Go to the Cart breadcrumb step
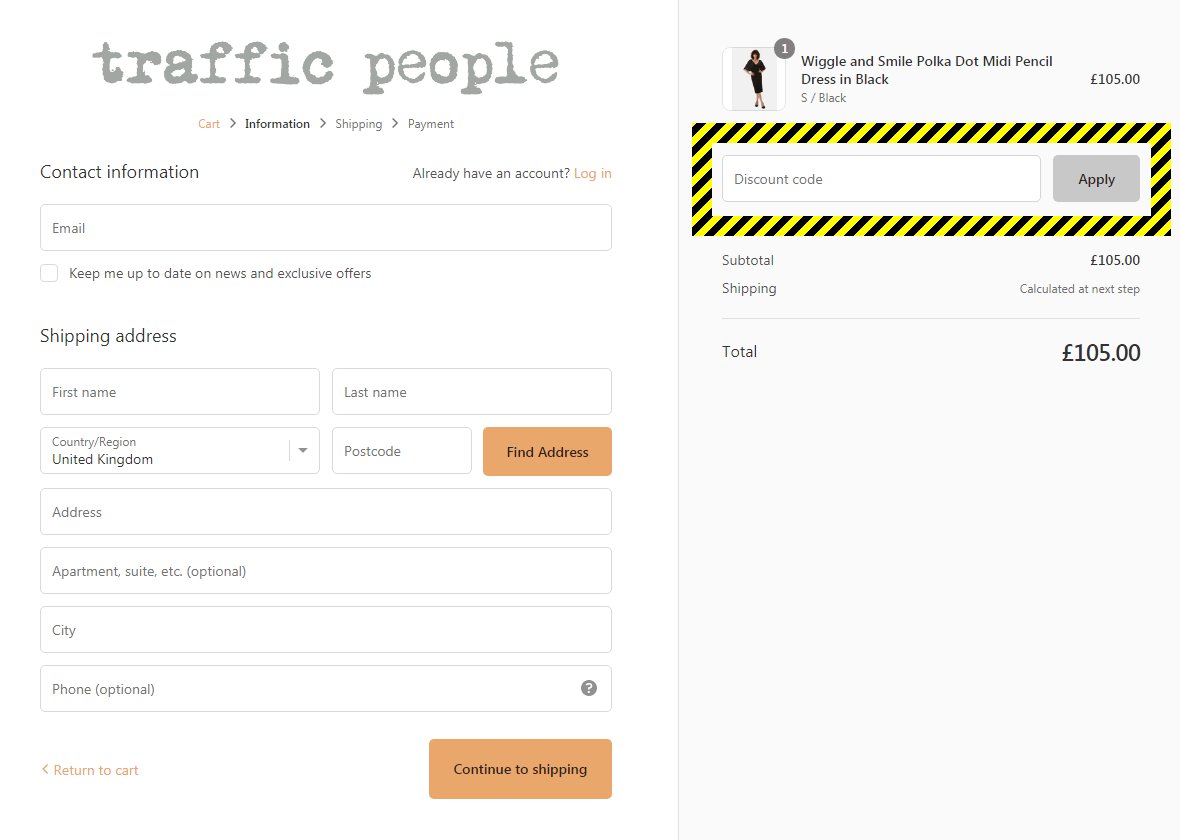Viewport: 1180px width, 840px height. coord(208,124)
